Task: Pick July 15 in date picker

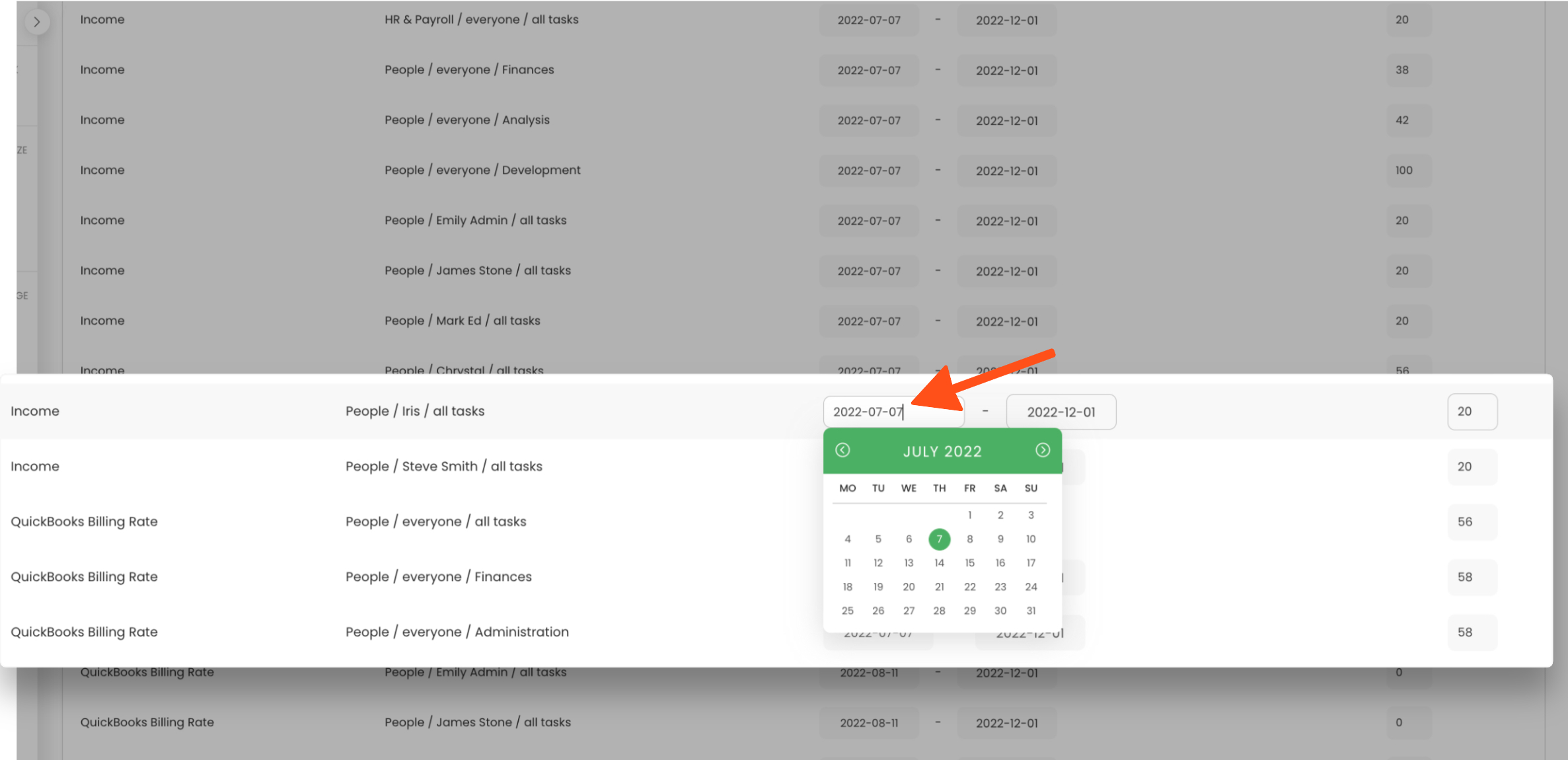Action: click(x=969, y=563)
